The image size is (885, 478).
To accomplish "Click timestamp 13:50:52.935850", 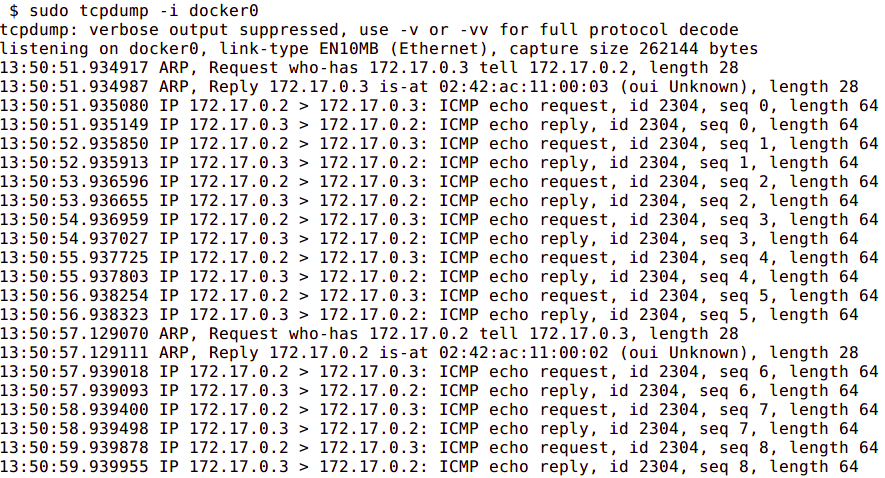I will [x=75, y=143].
